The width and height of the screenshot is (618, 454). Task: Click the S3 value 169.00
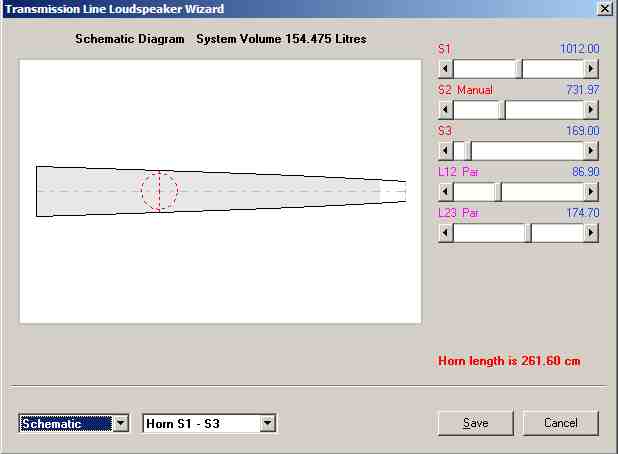click(583, 130)
